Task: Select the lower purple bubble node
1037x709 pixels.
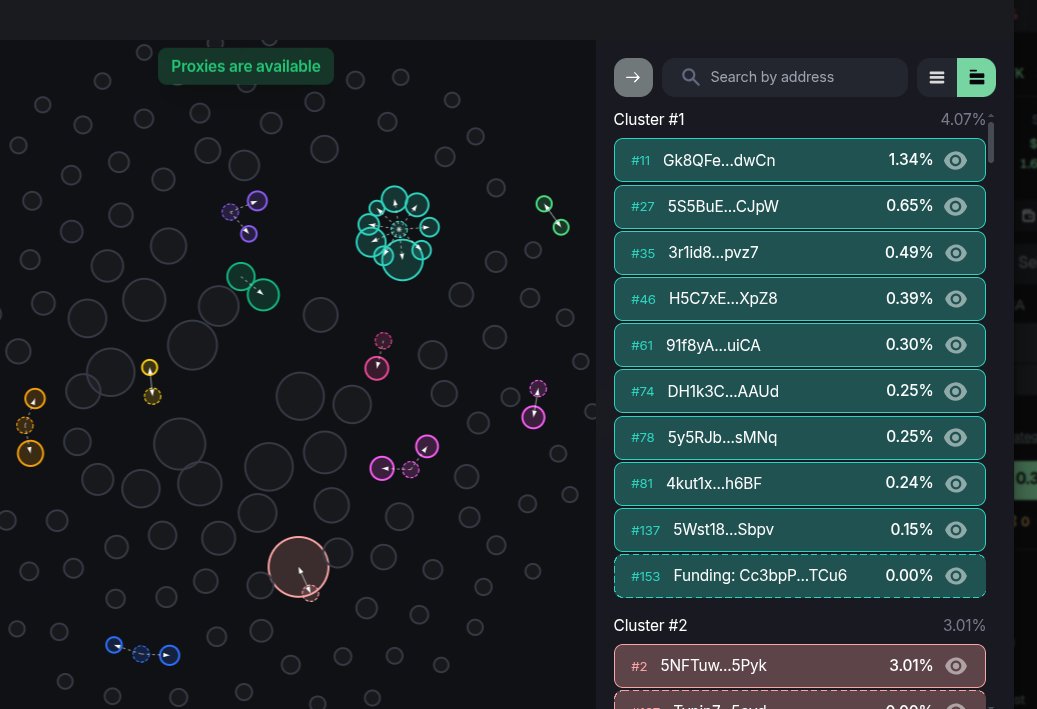Action: pos(249,233)
